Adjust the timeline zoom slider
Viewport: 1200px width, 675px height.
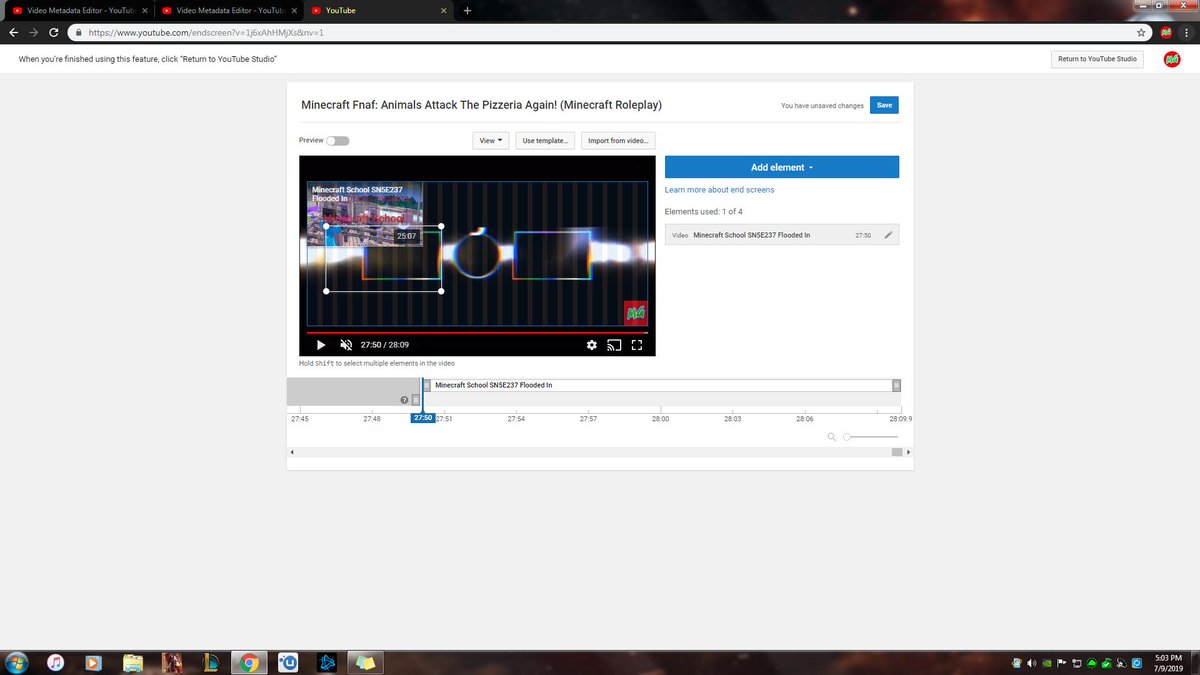pyautogui.click(x=871, y=437)
